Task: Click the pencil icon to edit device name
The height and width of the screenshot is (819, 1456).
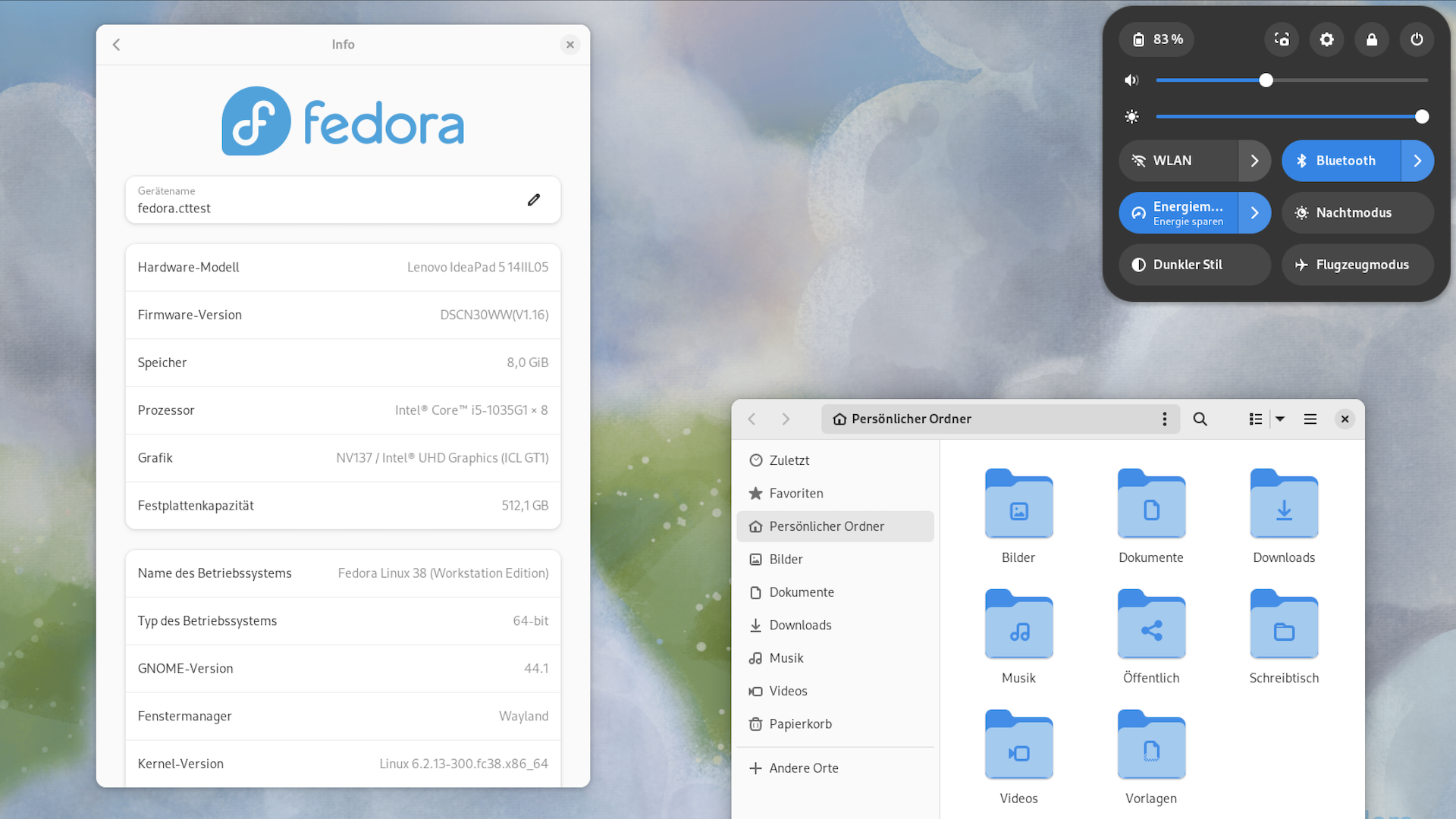Action: 534,199
